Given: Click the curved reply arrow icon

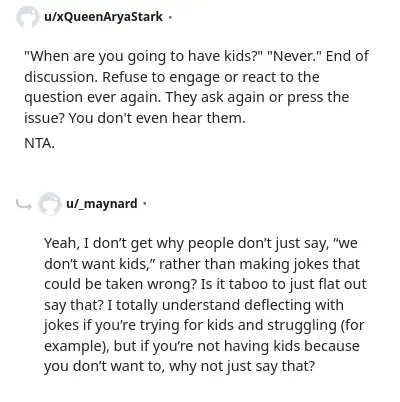Looking at the screenshot, I should pos(24,204).
